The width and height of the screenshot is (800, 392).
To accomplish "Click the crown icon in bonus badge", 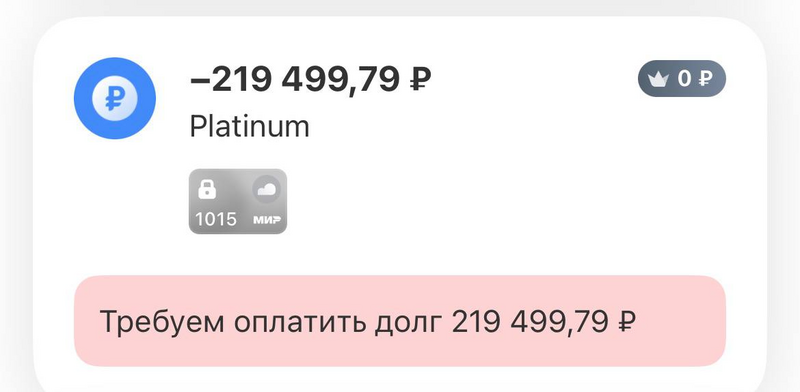I will click(659, 79).
